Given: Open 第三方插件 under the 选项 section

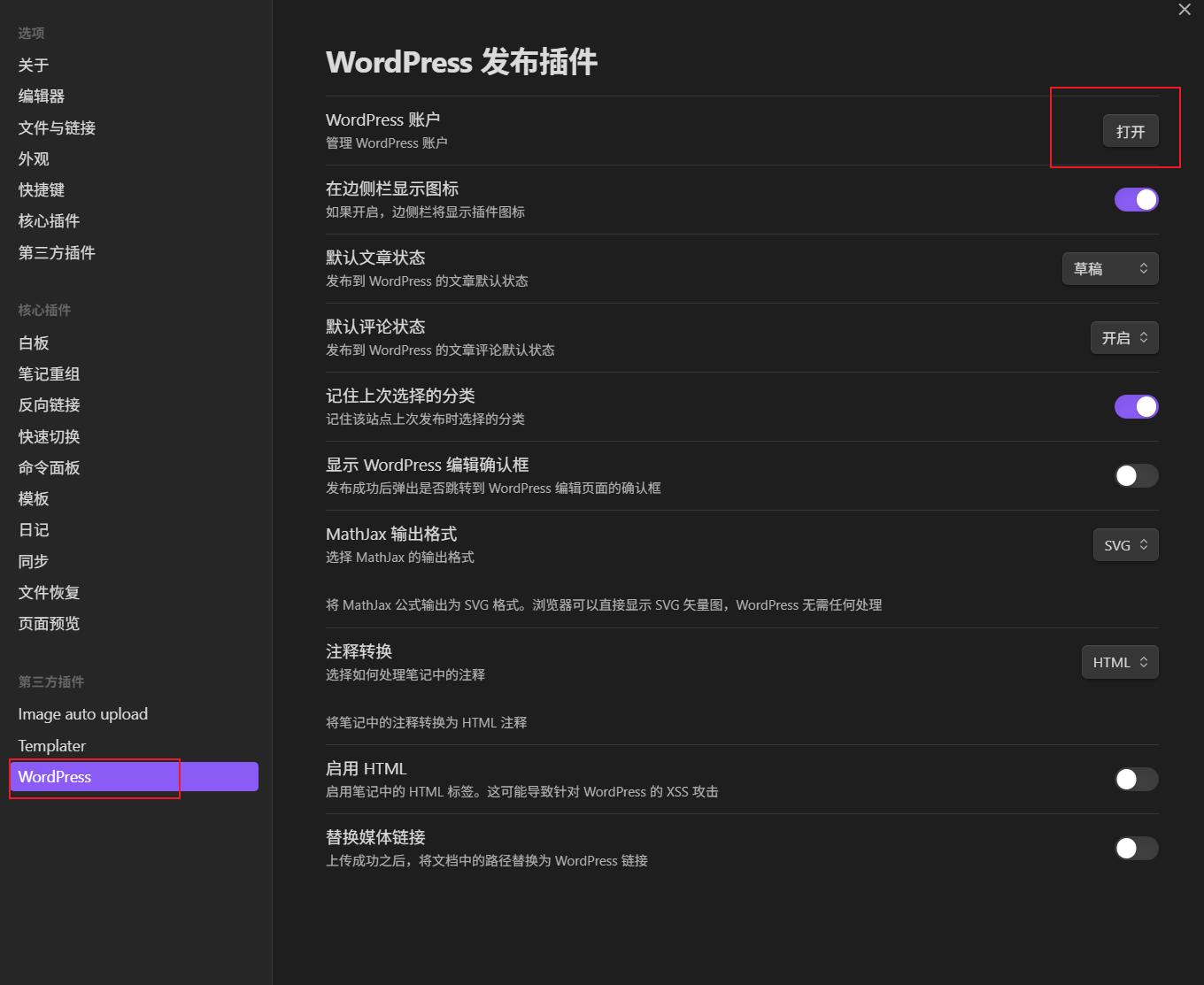Looking at the screenshot, I should point(134,253).
